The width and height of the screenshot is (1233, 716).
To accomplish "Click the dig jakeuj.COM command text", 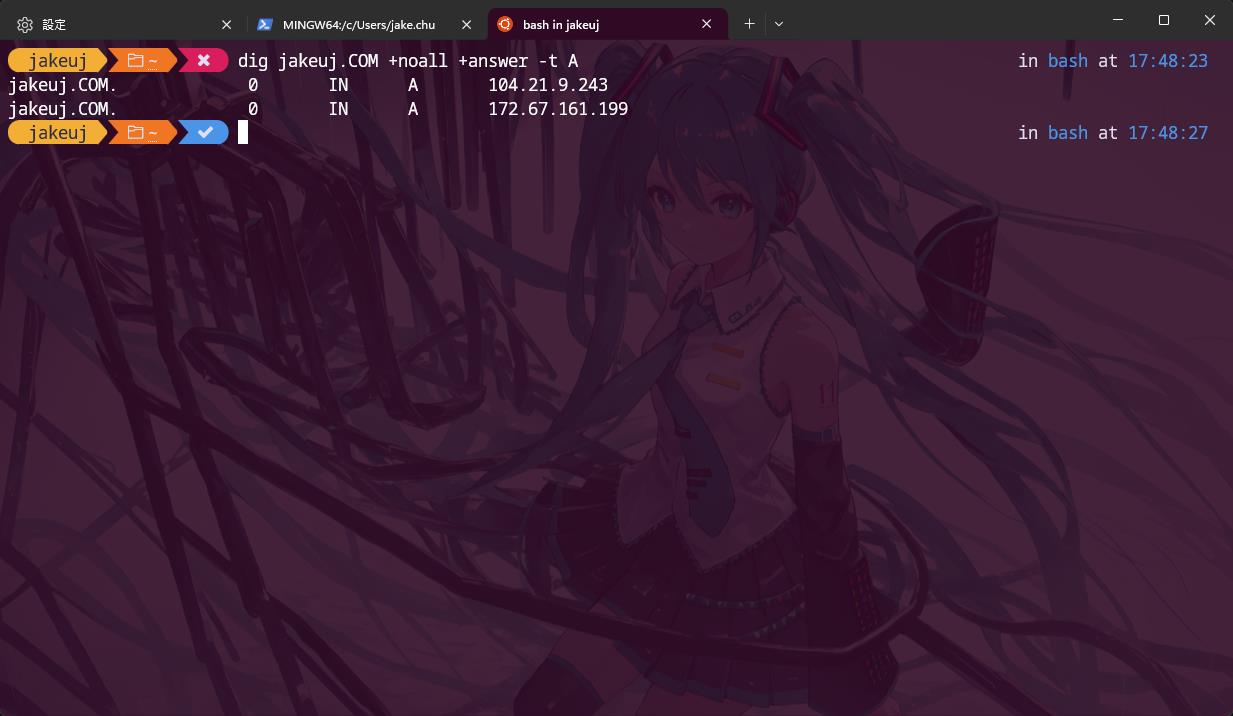I will click(x=408, y=61).
